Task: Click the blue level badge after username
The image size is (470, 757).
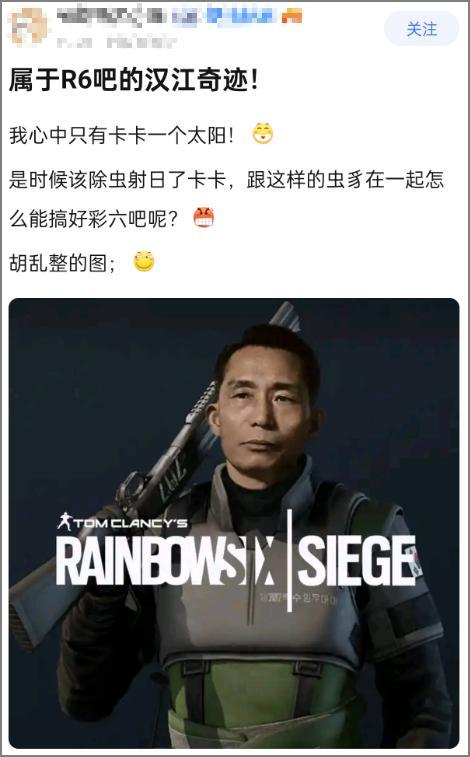Action: pos(241,16)
